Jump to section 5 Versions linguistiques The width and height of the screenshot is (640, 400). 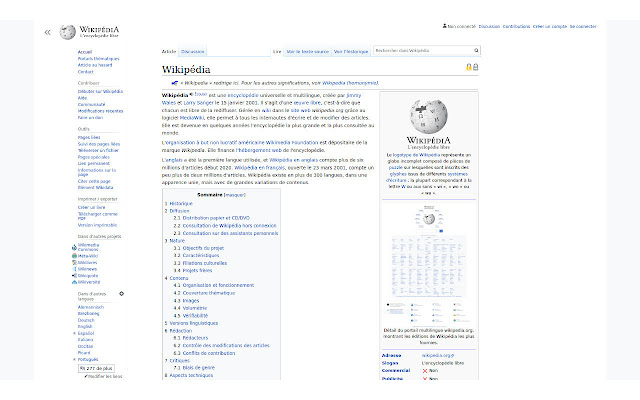click(x=193, y=323)
